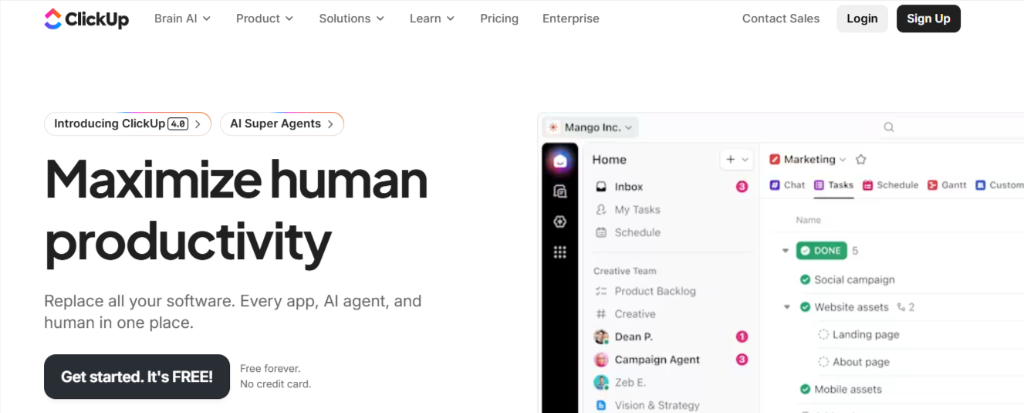The image size is (1024, 413).
Task: Toggle the Website assets check circle
Action: pos(805,307)
